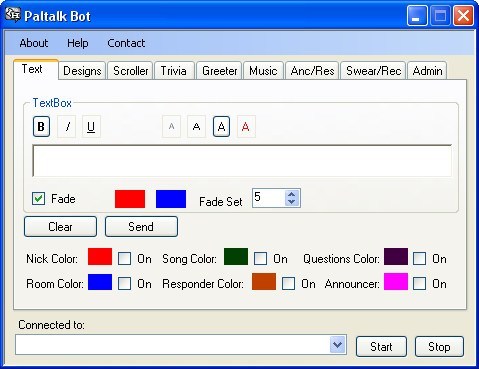Close the Paltalk Bot window
The height and width of the screenshot is (369, 479).
[463, 15]
